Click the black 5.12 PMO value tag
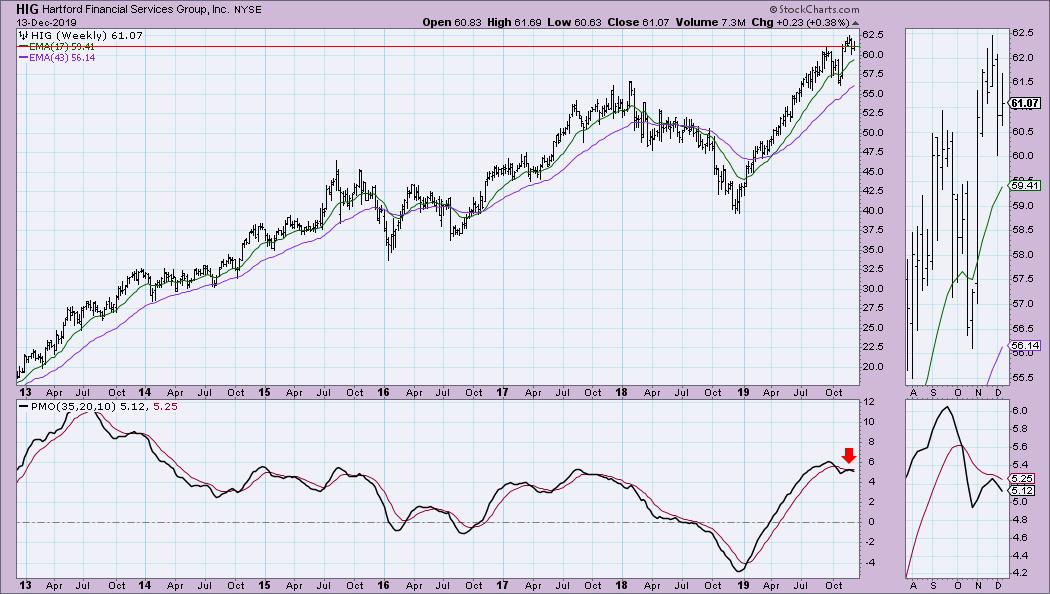Image resolution: width=1050 pixels, height=594 pixels. [x=1023, y=490]
